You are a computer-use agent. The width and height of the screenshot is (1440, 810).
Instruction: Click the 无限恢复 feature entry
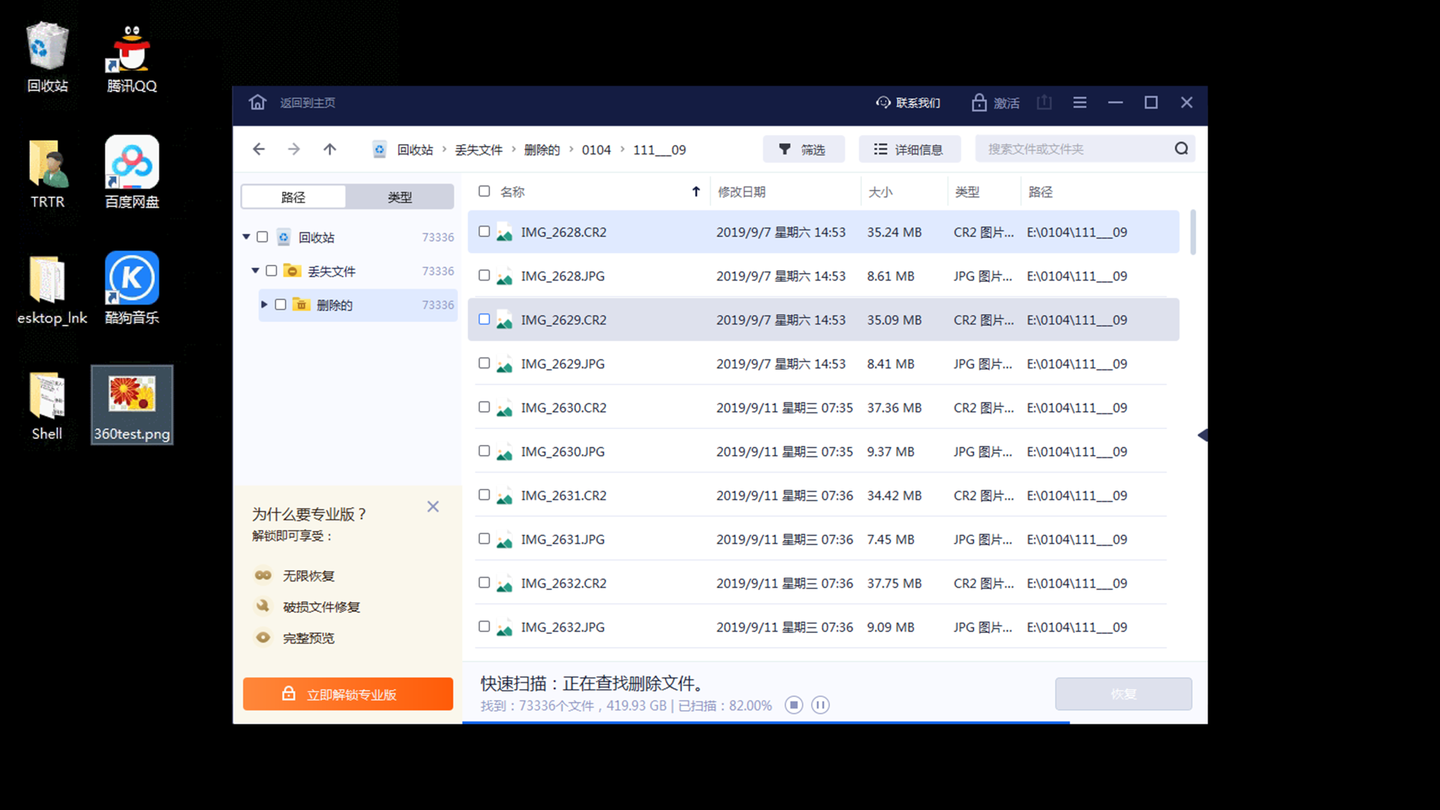(309, 576)
